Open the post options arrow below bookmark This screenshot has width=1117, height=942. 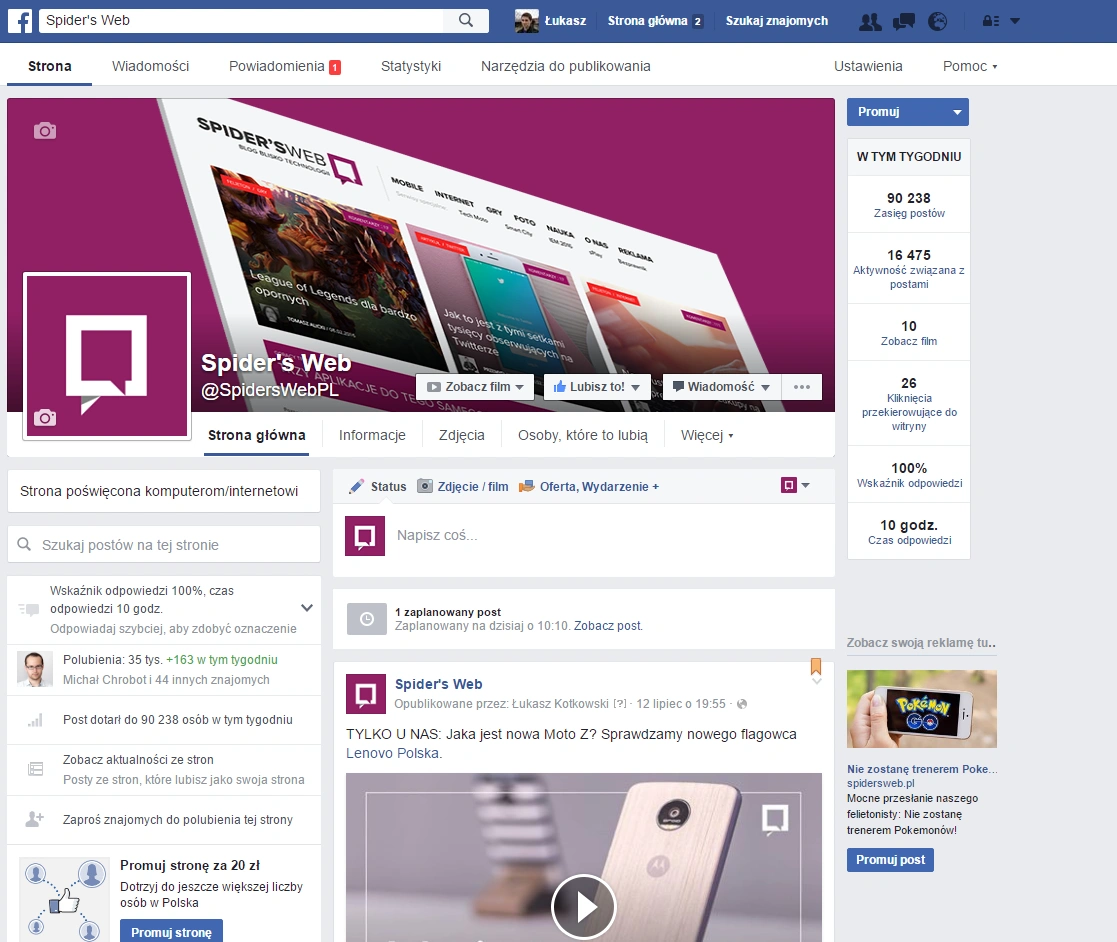816,681
